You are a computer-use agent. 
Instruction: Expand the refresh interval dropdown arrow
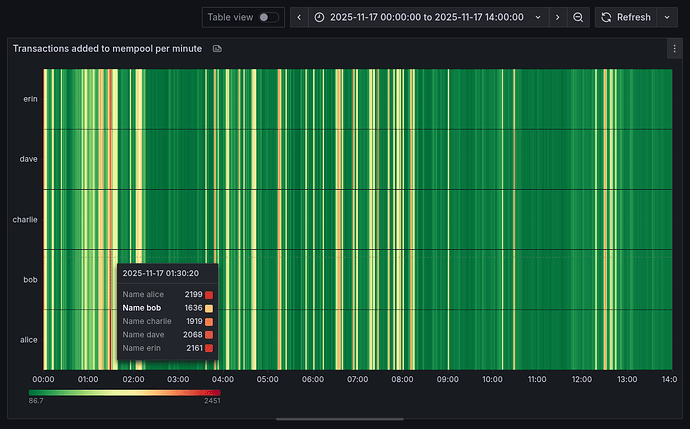(669, 17)
